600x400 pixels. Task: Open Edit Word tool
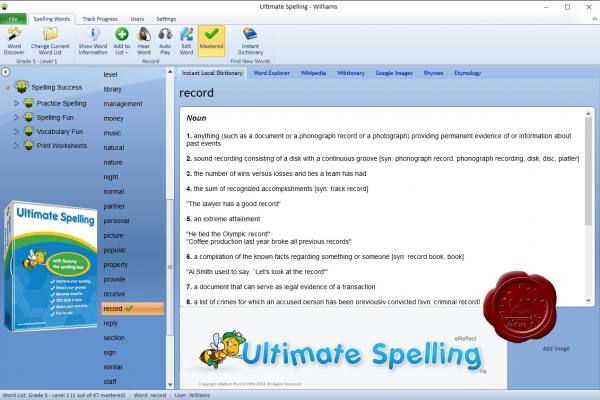(186, 41)
